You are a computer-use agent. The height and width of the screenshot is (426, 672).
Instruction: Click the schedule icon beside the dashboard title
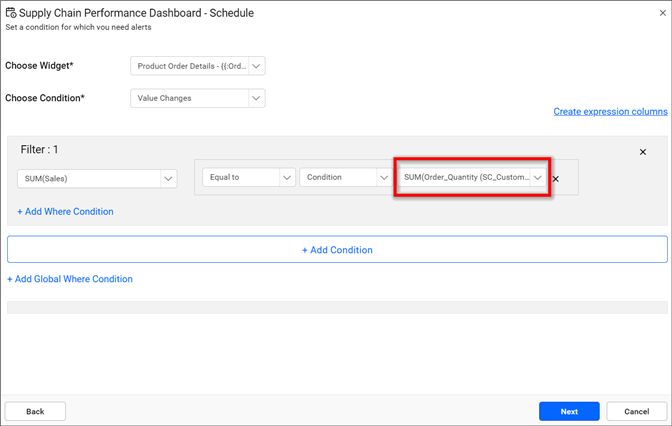[x=10, y=13]
